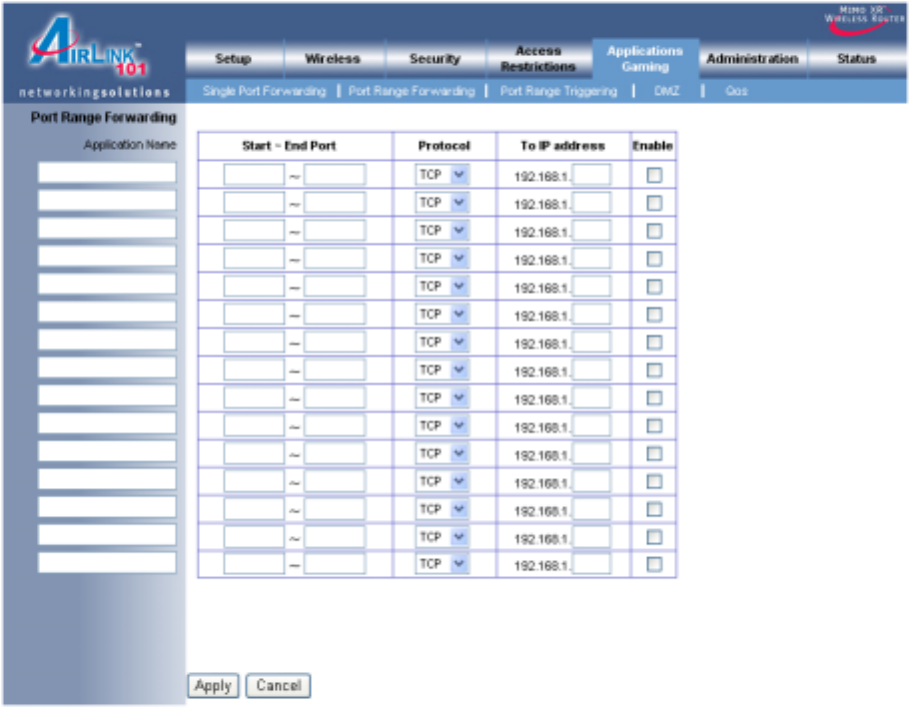
Task: Expand second row TCP protocol dropdown
Action: [x=442, y=202]
